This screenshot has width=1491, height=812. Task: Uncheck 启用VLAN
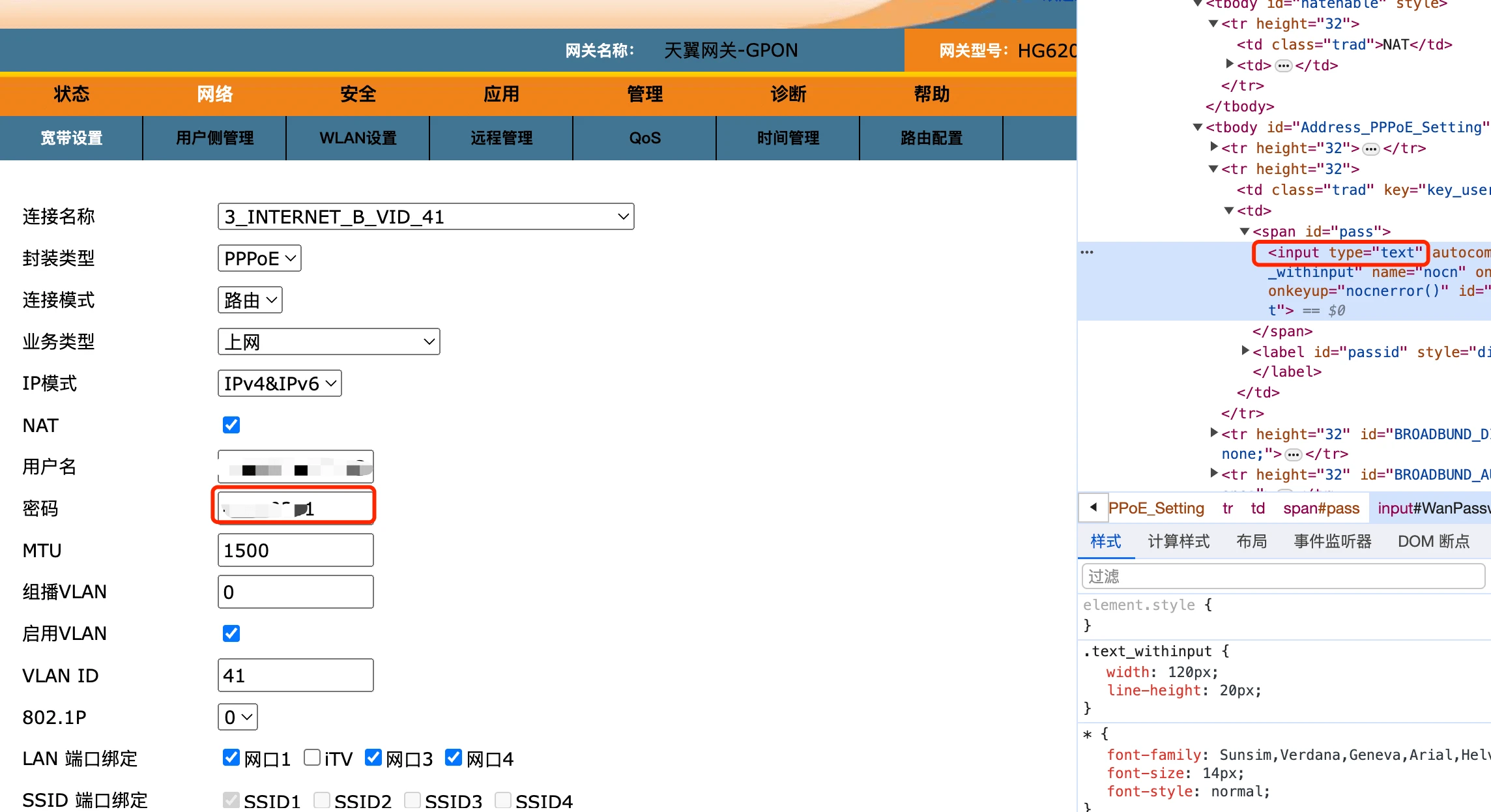click(x=231, y=633)
